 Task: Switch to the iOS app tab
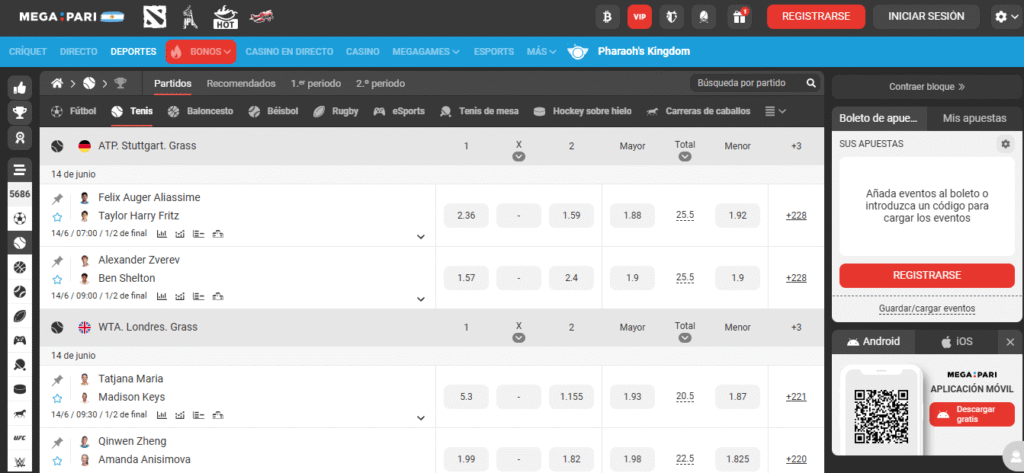tap(957, 341)
